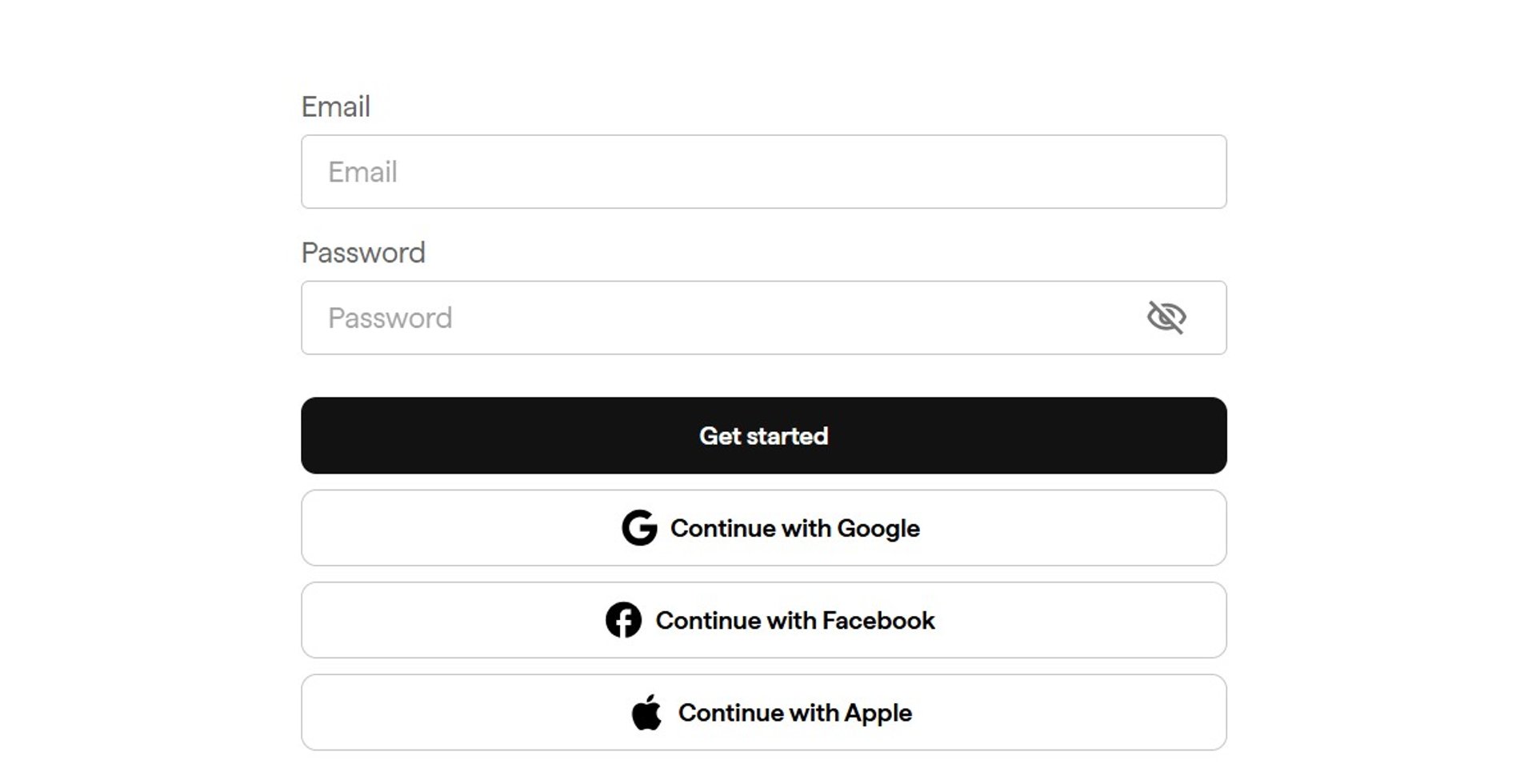Focus the Password input field
Image resolution: width=1536 pixels, height=784 pixels.
click(x=720, y=318)
